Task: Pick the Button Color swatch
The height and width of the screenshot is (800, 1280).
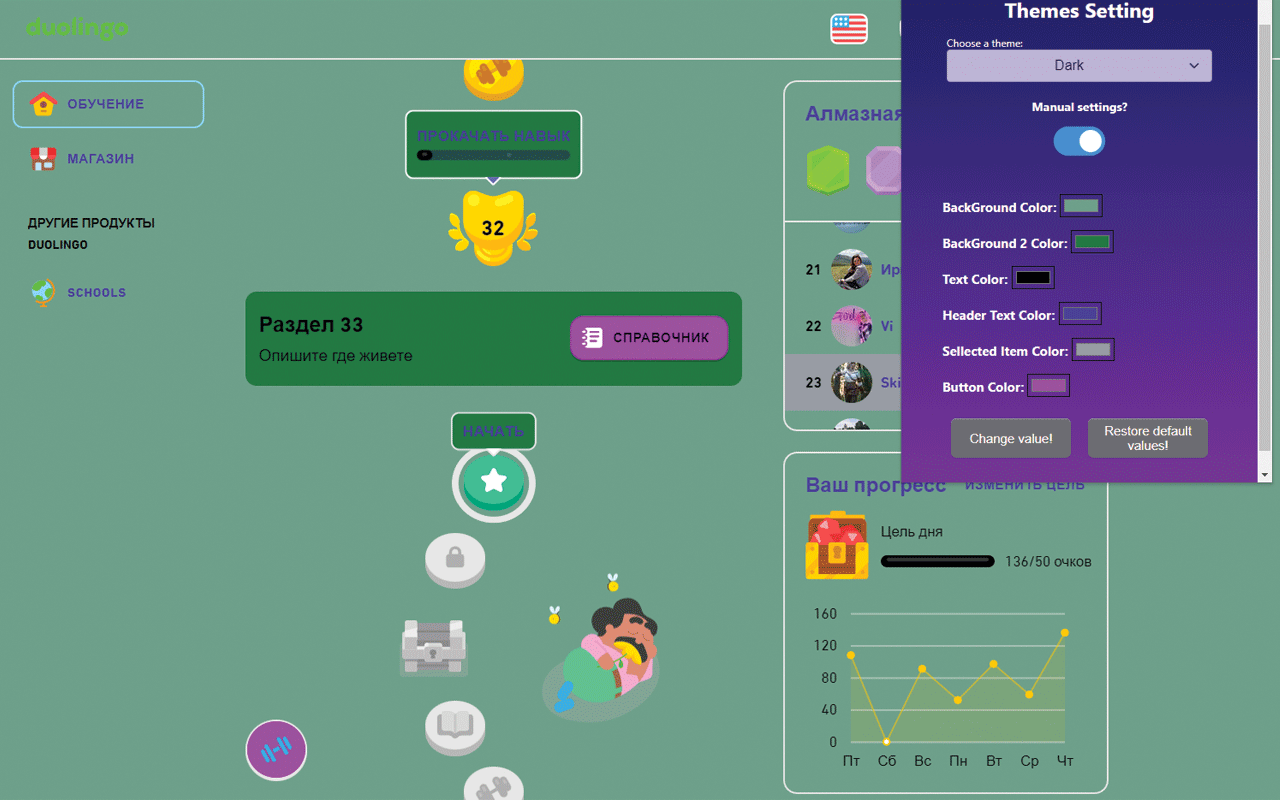Action: coord(1049,386)
